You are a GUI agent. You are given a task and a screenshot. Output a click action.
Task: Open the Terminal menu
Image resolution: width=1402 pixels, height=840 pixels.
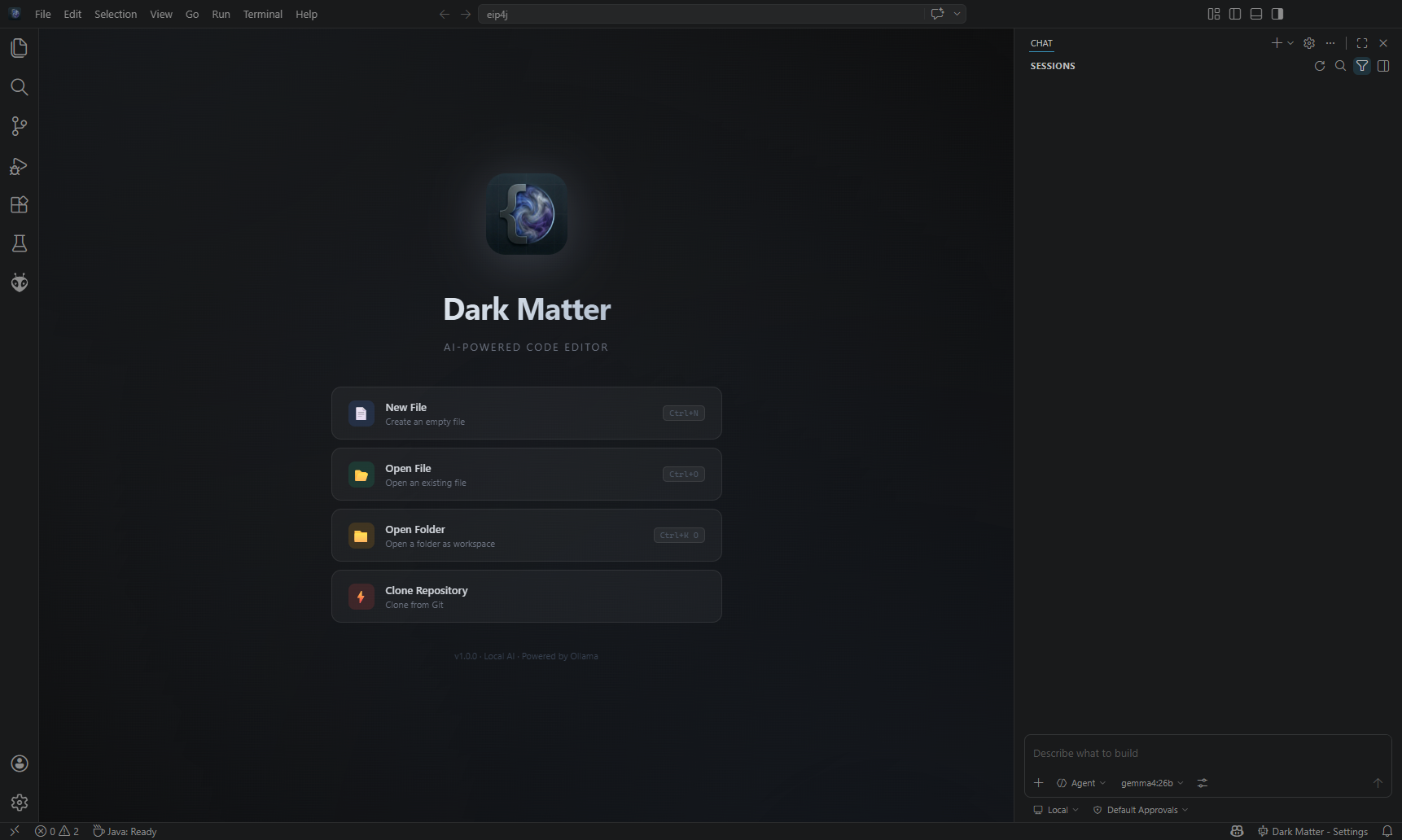click(263, 14)
